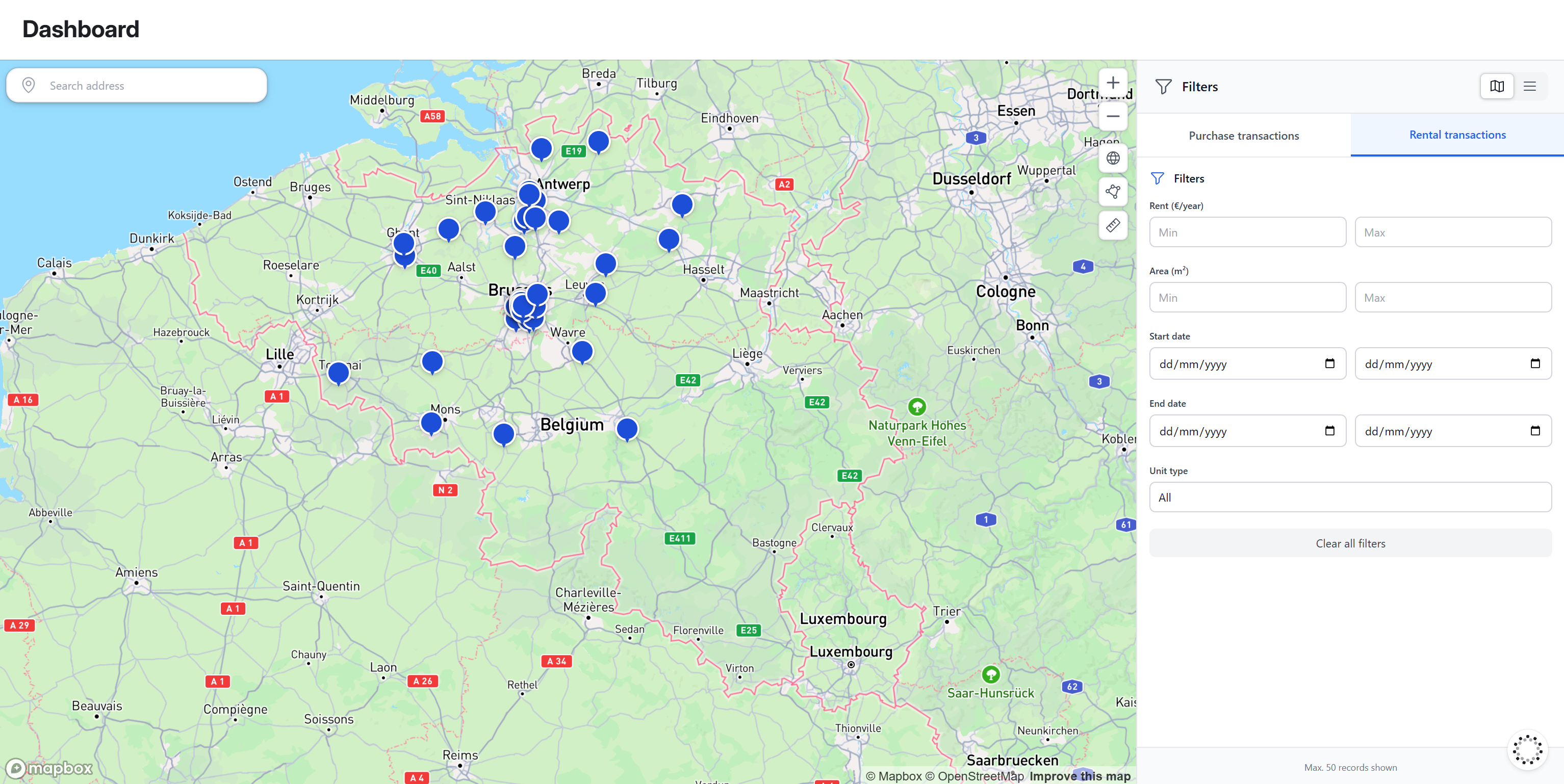
Task: Click the blue funnel icon beside Filters subheading
Action: click(1157, 178)
